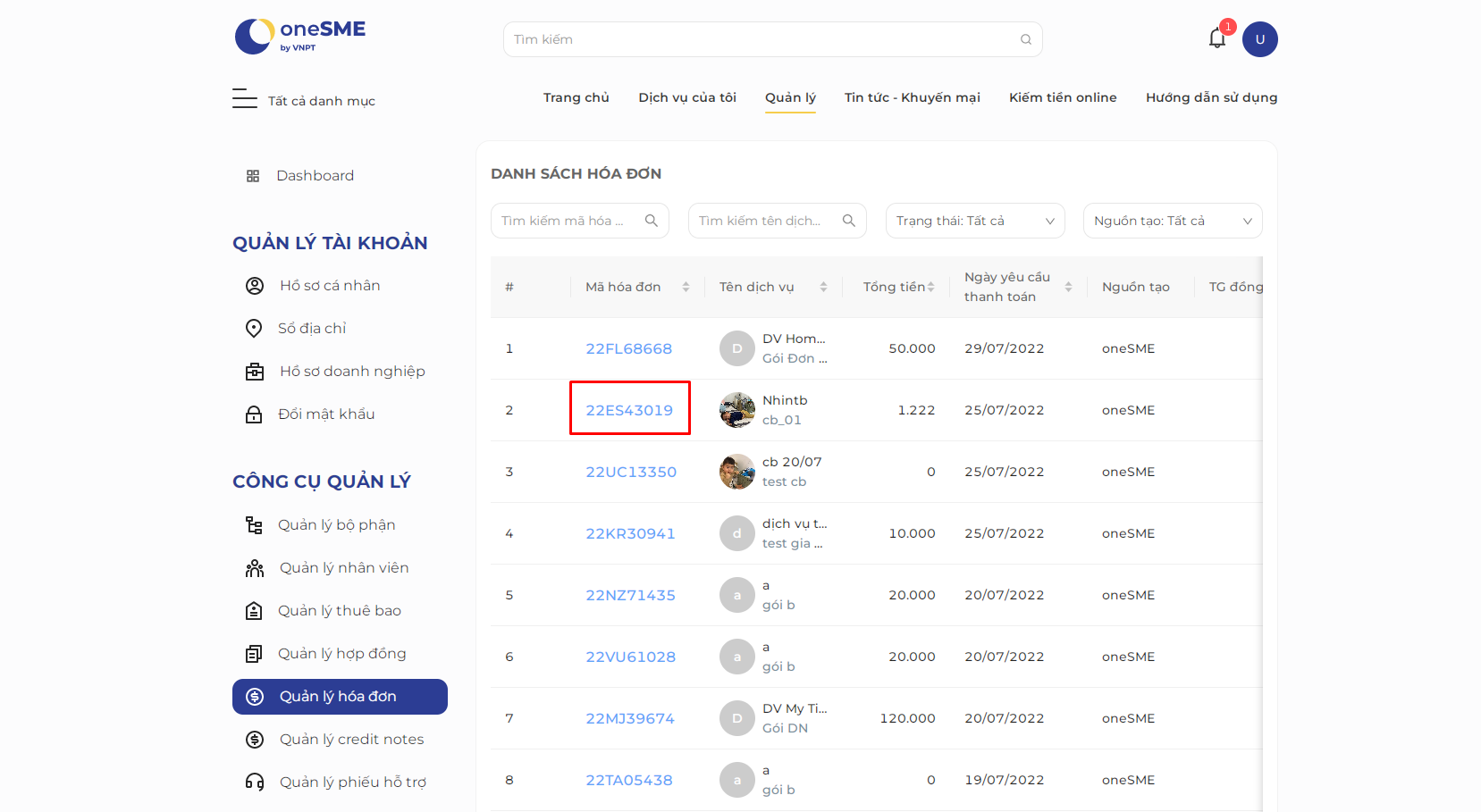The image size is (1481, 812).
Task: Click the Quản lý nhân viên people icon
Action: tap(255, 568)
